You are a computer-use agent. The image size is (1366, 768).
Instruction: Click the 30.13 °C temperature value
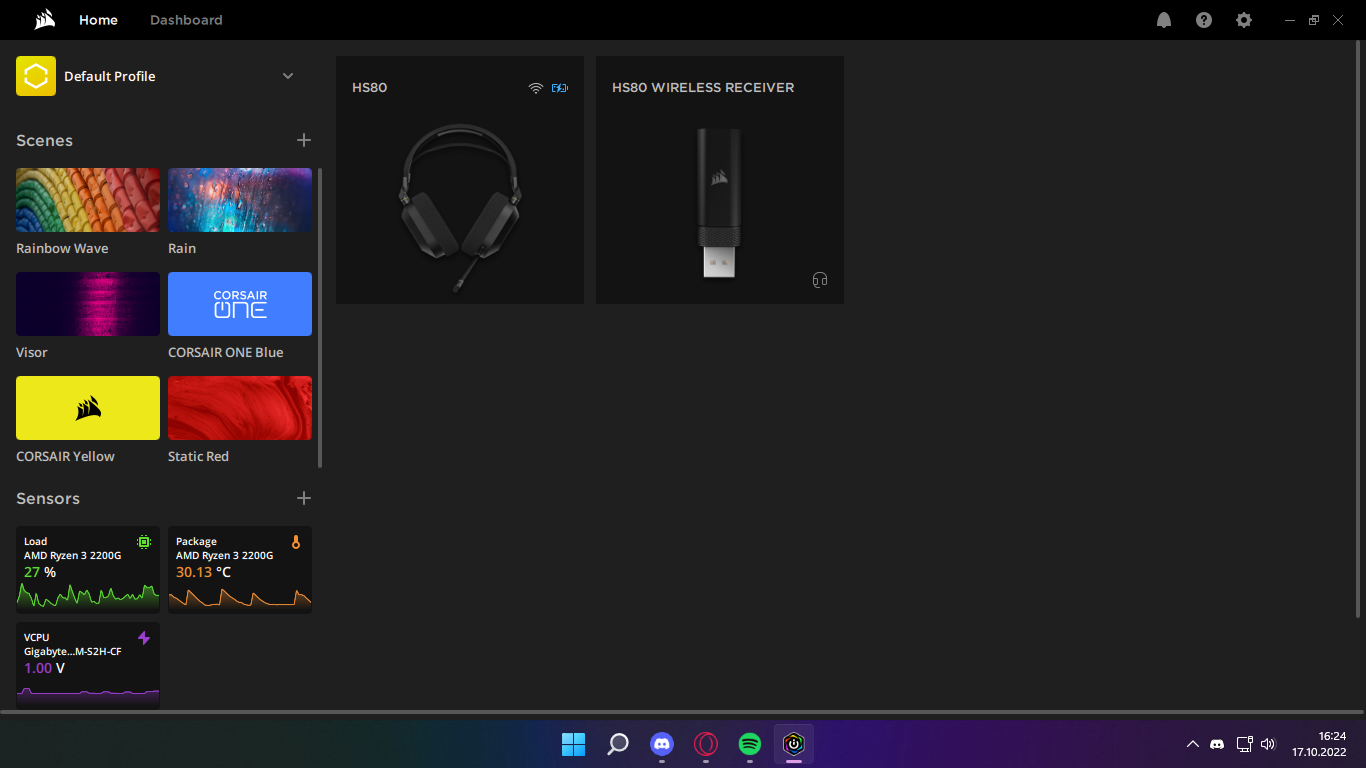(x=203, y=572)
